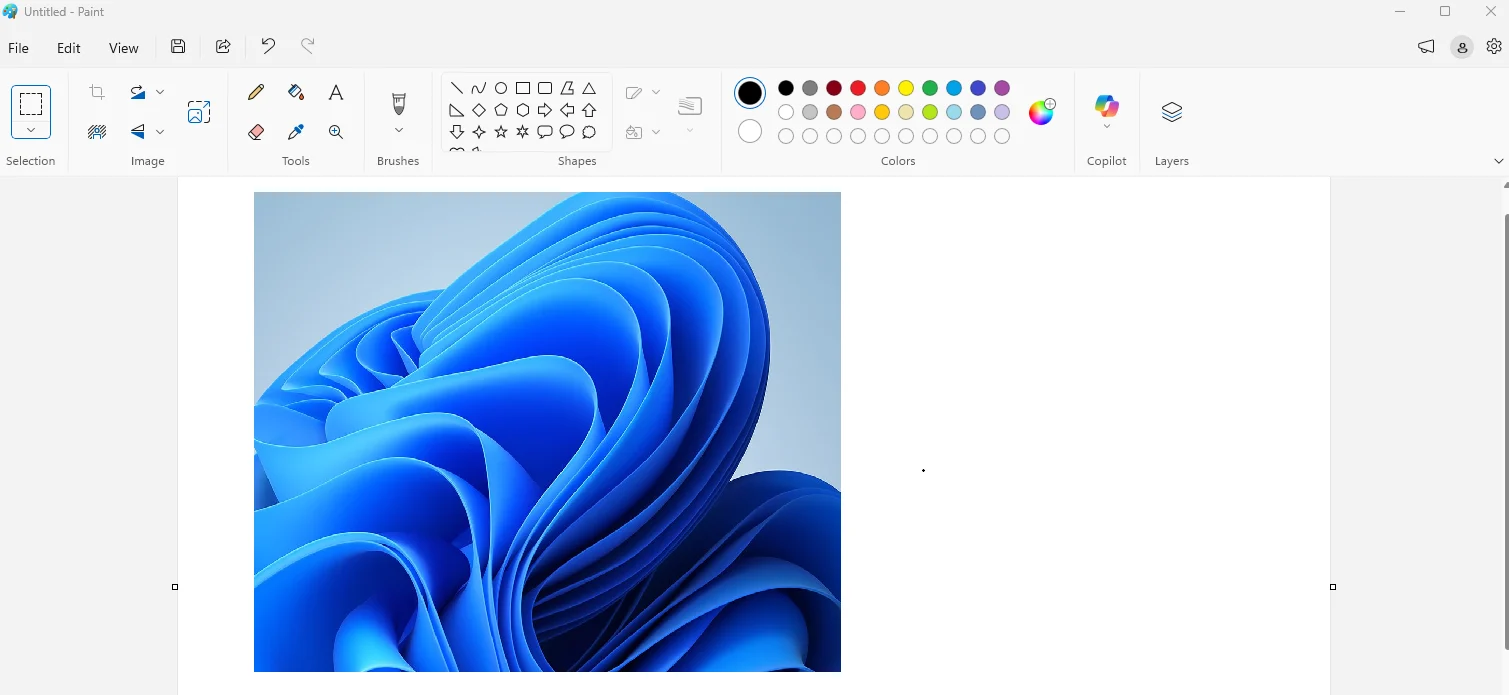This screenshot has width=1509, height=695.
Task: Select the Fill bucket tool
Action: [x=296, y=92]
